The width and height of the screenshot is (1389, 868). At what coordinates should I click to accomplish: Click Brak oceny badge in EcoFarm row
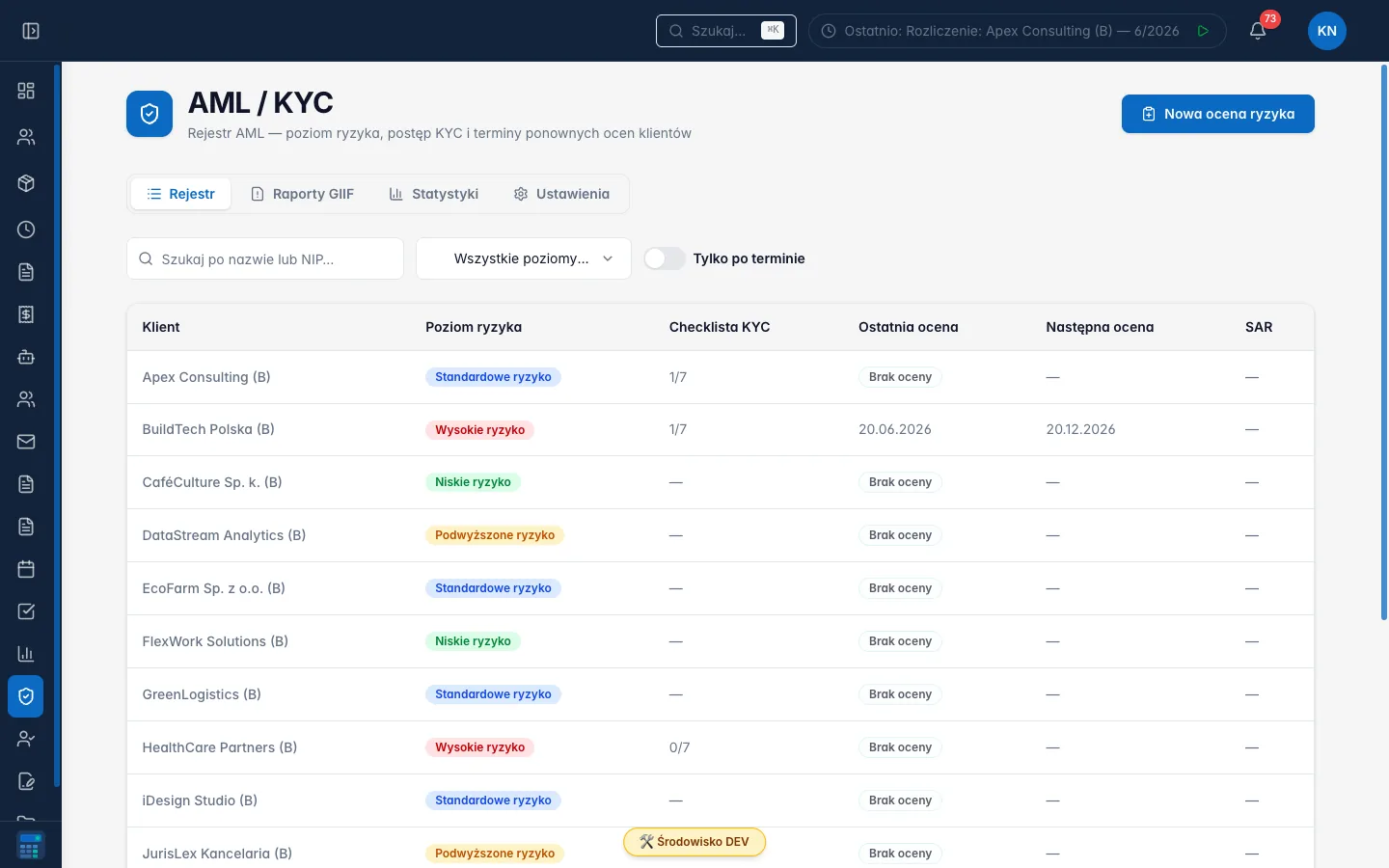pos(900,588)
